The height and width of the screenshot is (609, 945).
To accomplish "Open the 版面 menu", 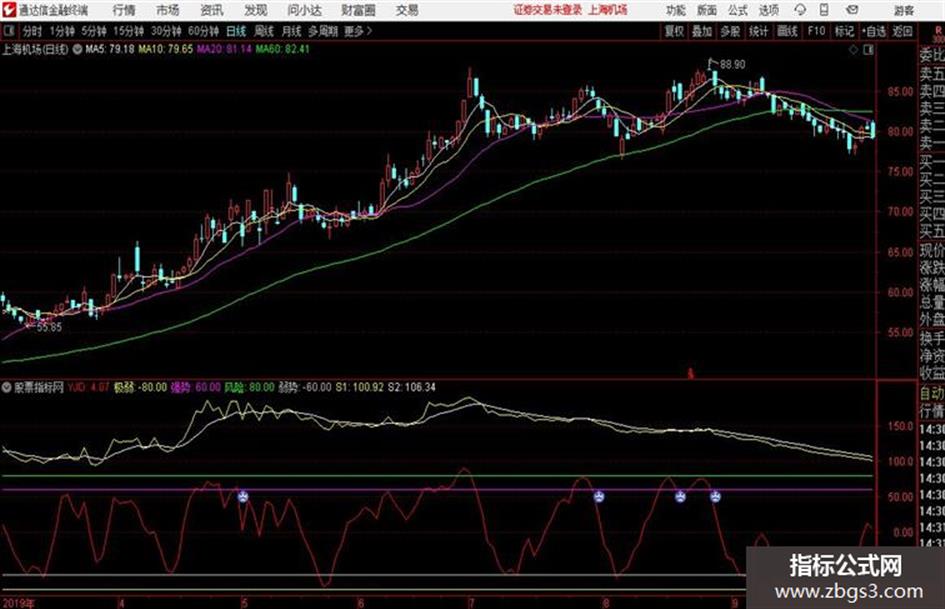I will point(706,10).
